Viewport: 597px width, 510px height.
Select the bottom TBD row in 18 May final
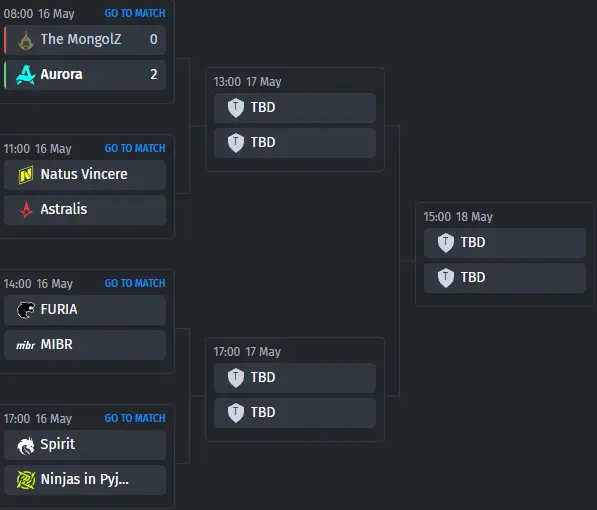click(505, 278)
